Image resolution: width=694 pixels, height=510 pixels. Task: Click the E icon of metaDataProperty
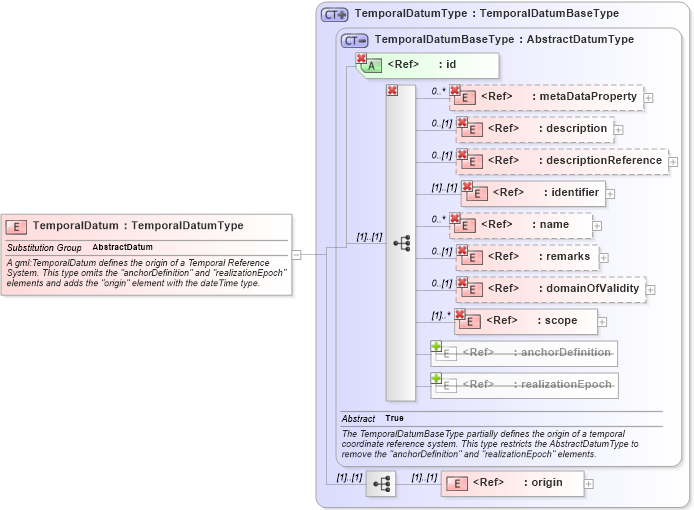click(465, 98)
